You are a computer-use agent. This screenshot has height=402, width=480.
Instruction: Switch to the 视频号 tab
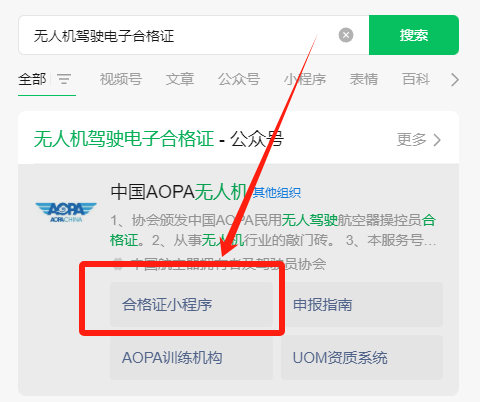point(121,79)
